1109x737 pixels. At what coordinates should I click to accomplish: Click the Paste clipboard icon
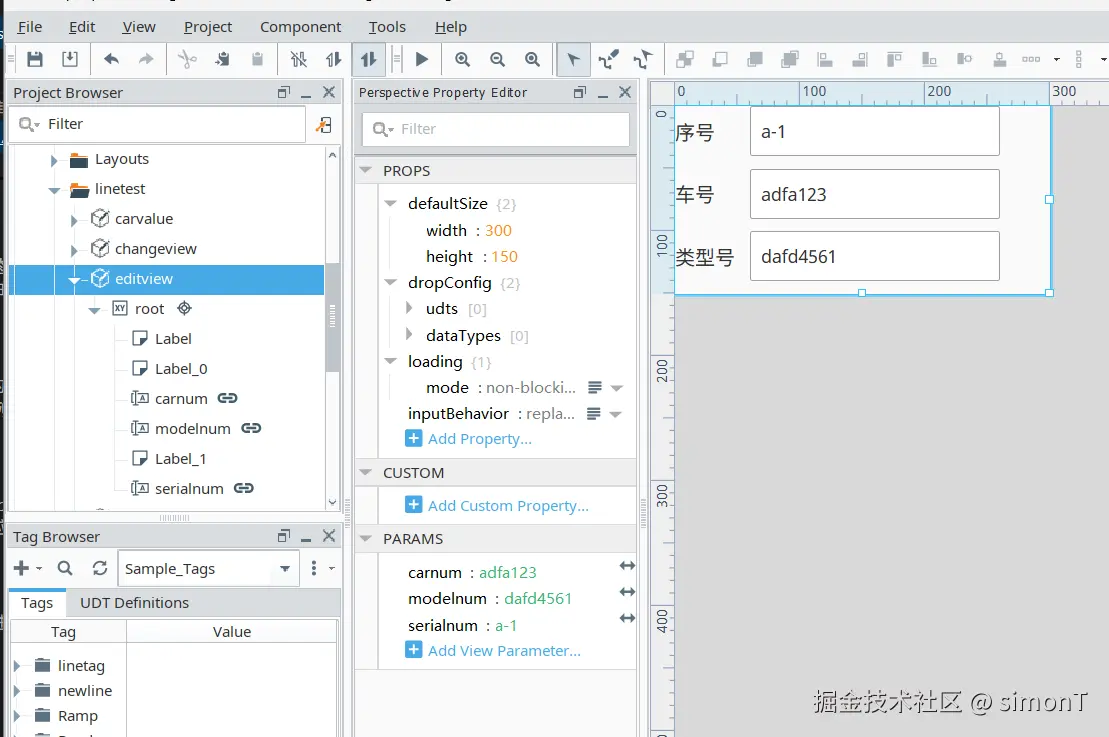tap(257, 59)
